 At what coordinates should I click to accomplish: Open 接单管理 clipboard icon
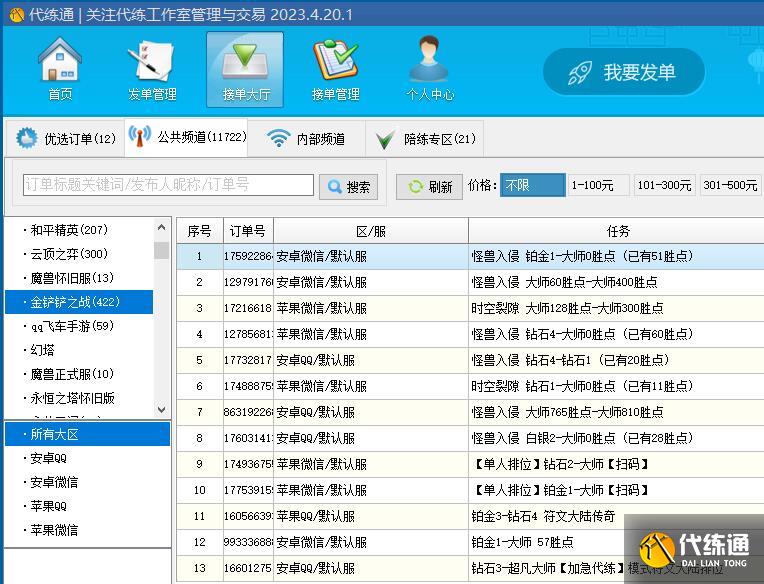[x=335, y=68]
